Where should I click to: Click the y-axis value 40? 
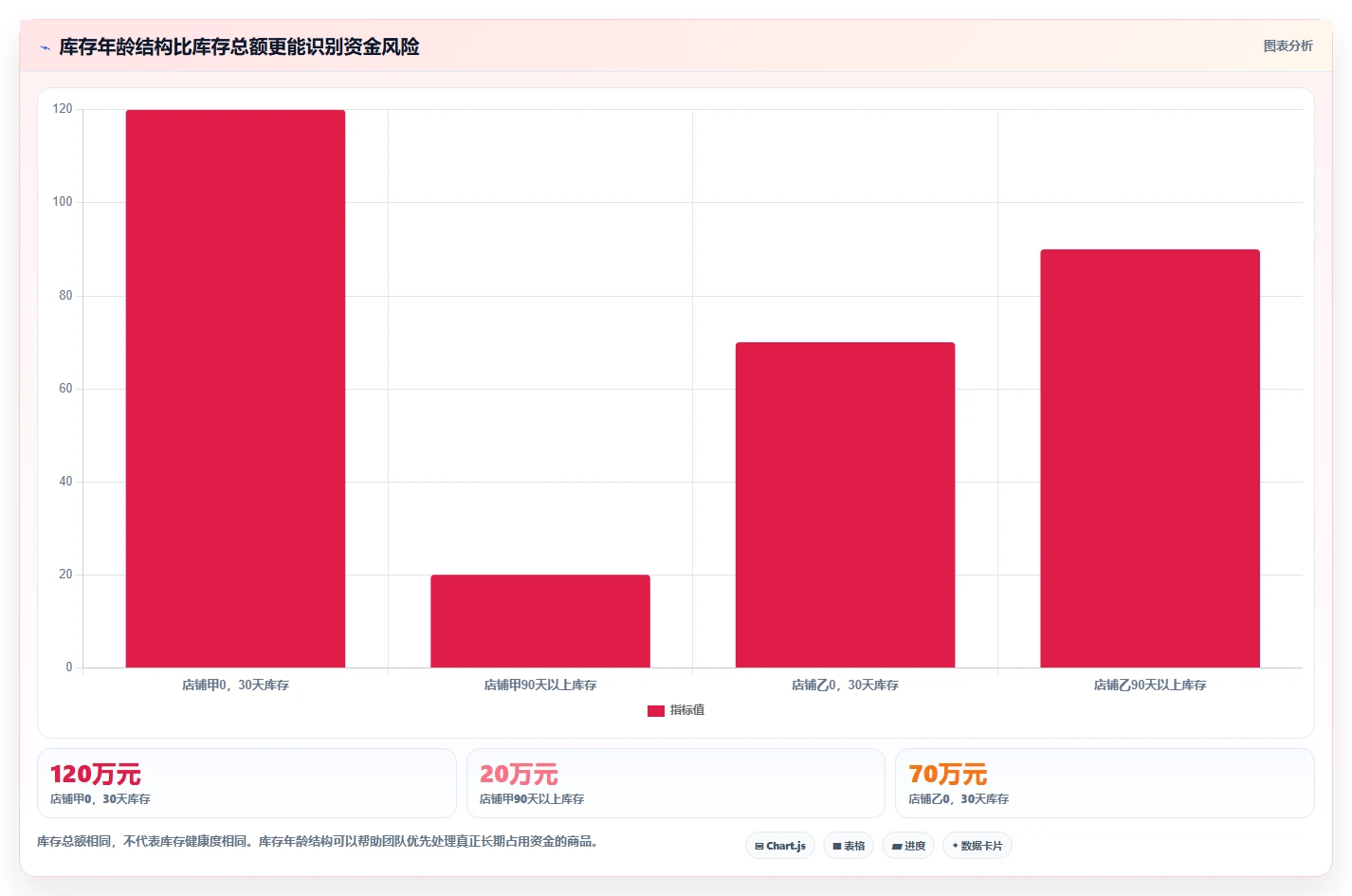[x=65, y=482]
